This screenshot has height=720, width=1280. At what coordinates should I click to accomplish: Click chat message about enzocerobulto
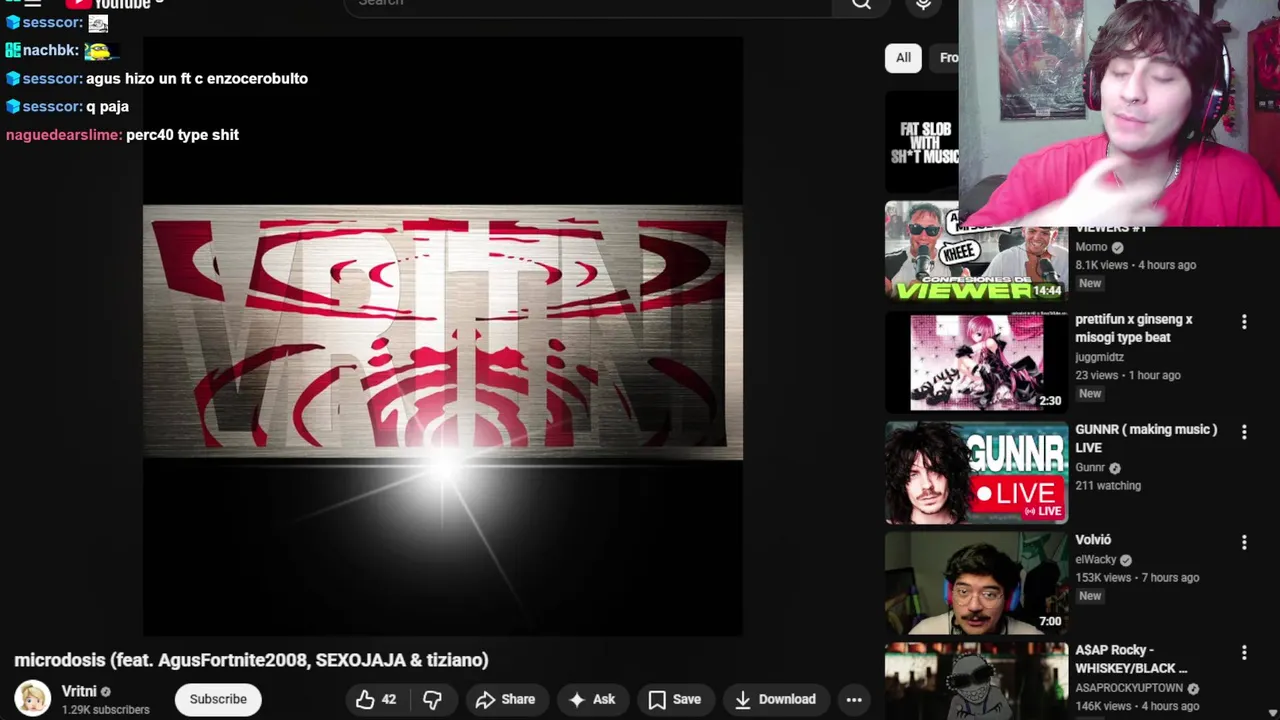tap(197, 79)
